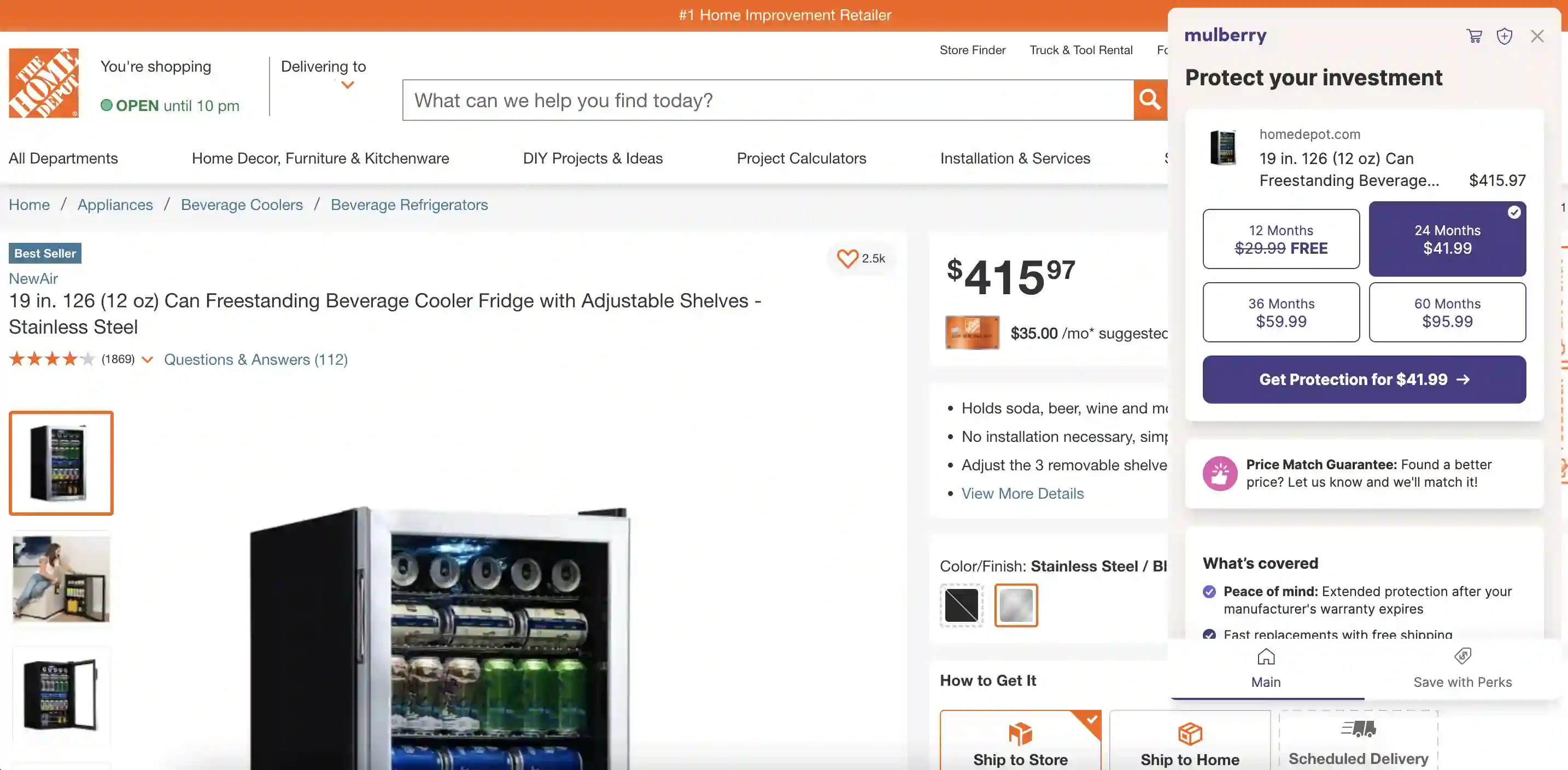The height and width of the screenshot is (770, 1568).
Task: Select the black color swatch
Action: click(962, 605)
